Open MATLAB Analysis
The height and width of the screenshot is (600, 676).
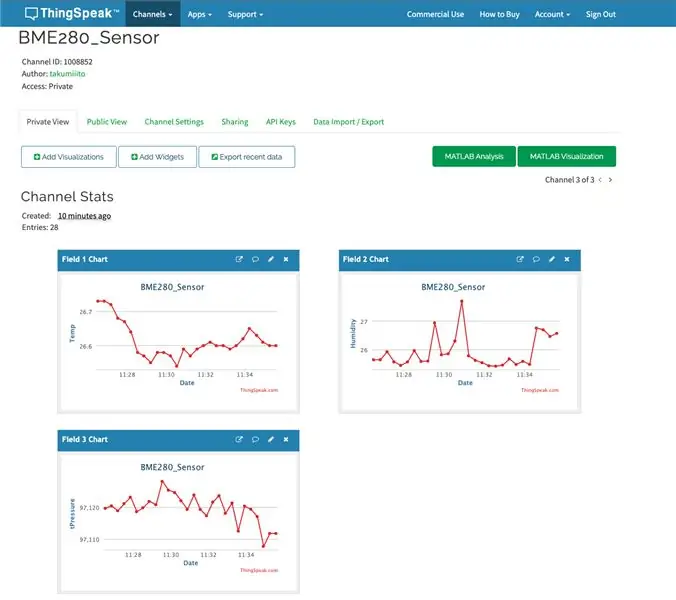pyautogui.click(x=474, y=156)
